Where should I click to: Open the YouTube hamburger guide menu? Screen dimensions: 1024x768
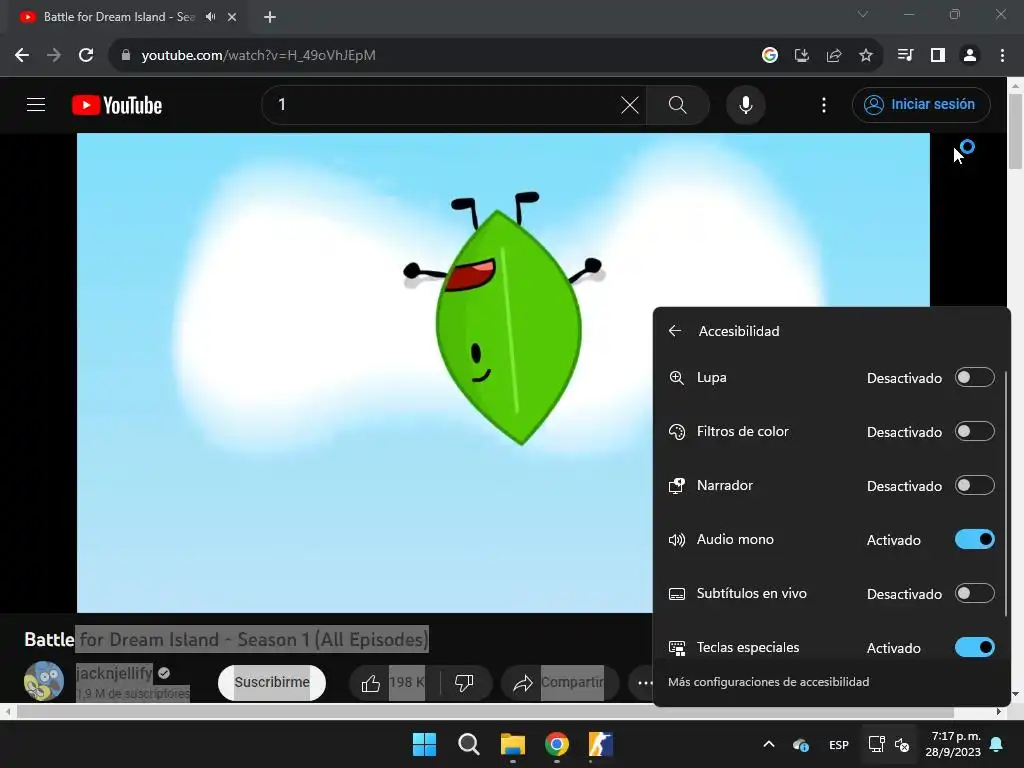(x=36, y=104)
